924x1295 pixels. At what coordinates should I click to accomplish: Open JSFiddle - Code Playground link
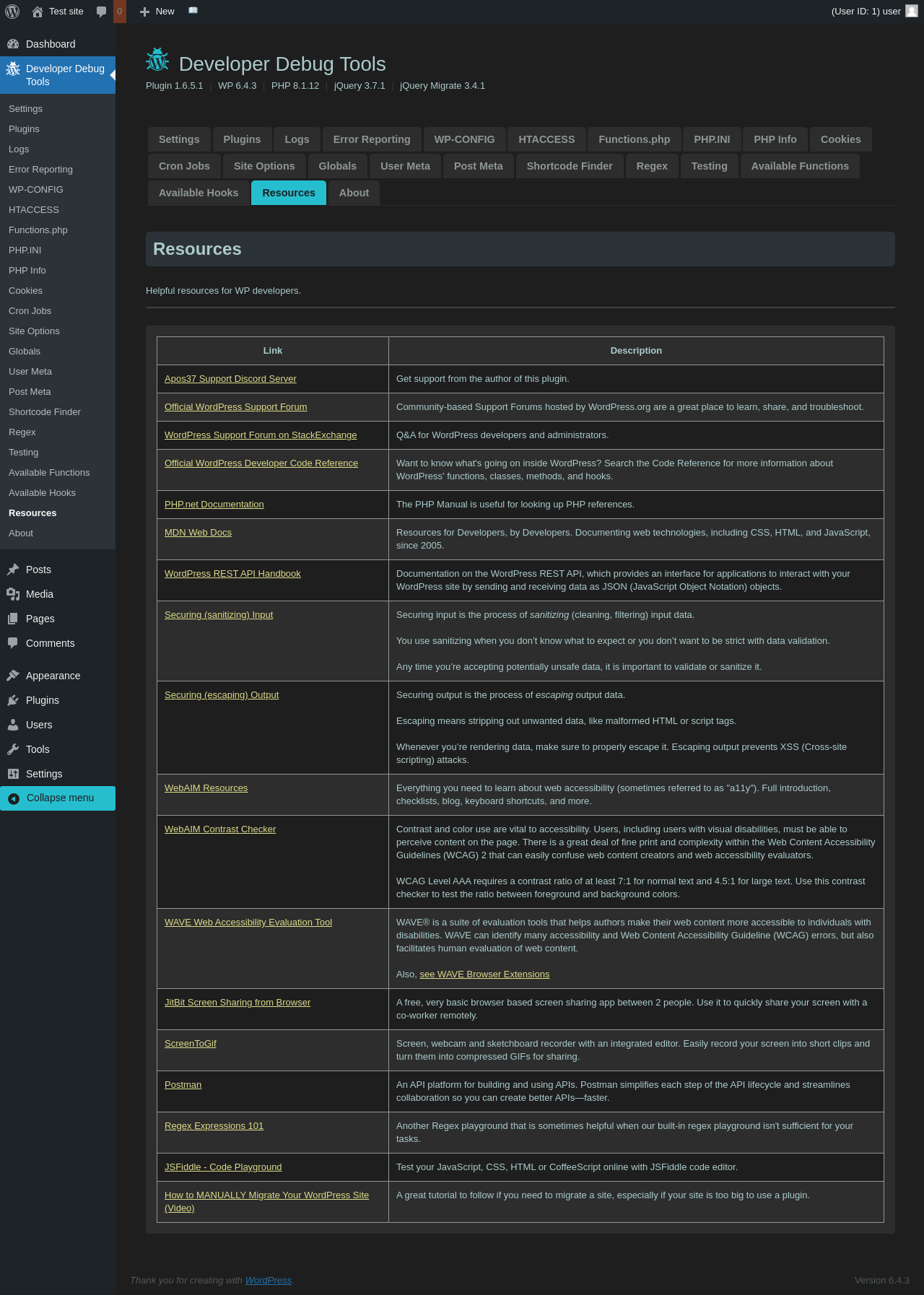223,1167
